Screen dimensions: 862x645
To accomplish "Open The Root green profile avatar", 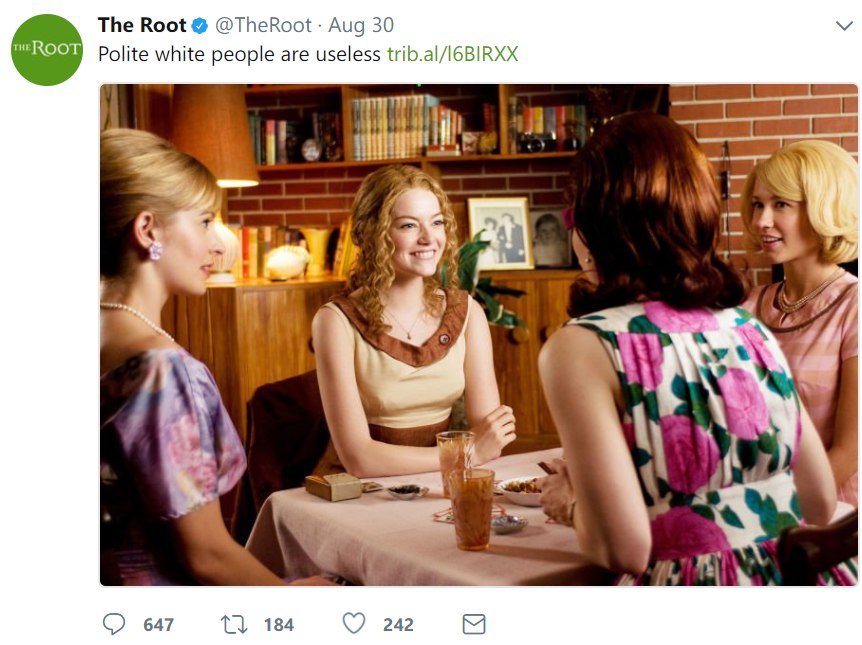I will pos(47,50).
